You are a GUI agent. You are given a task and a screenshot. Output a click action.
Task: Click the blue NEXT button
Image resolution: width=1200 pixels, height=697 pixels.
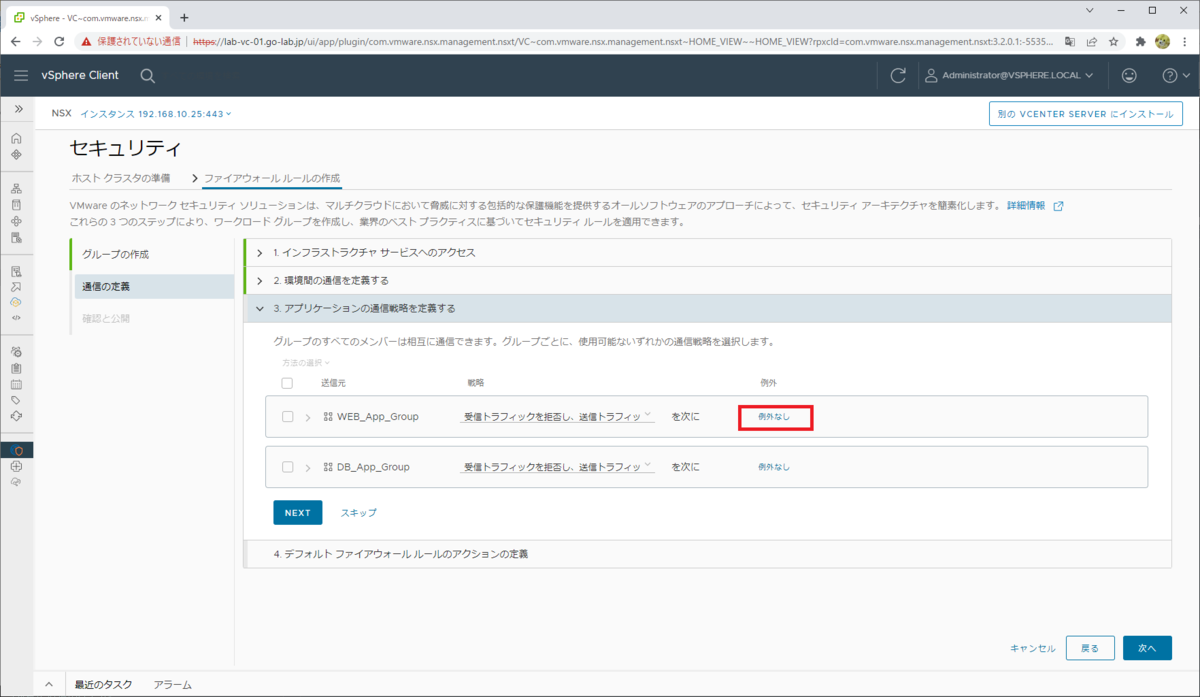[298, 512]
